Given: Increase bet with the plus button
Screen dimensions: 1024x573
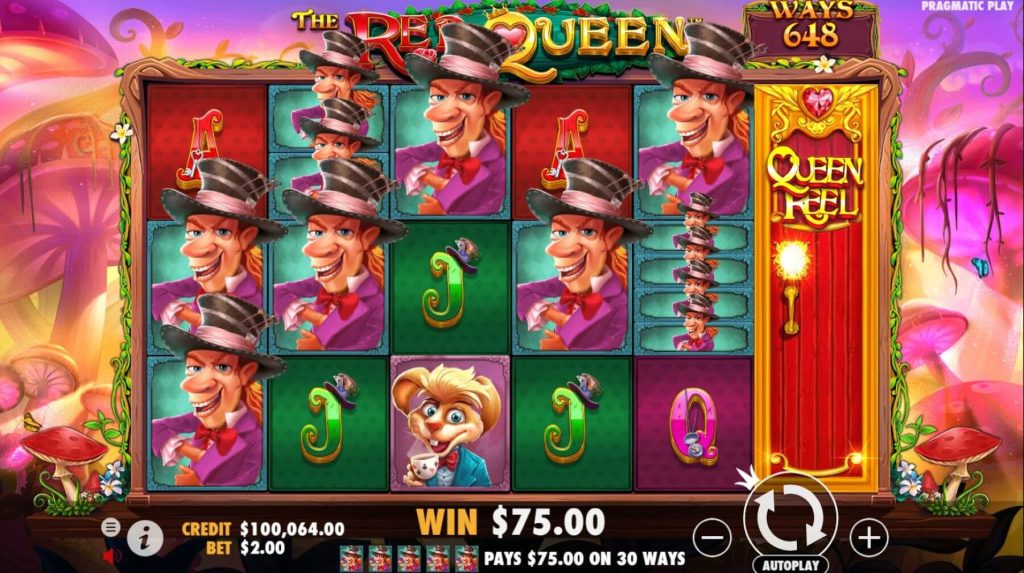Looking at the screenshot, I should pyautogui.click(x=869, y=538).
